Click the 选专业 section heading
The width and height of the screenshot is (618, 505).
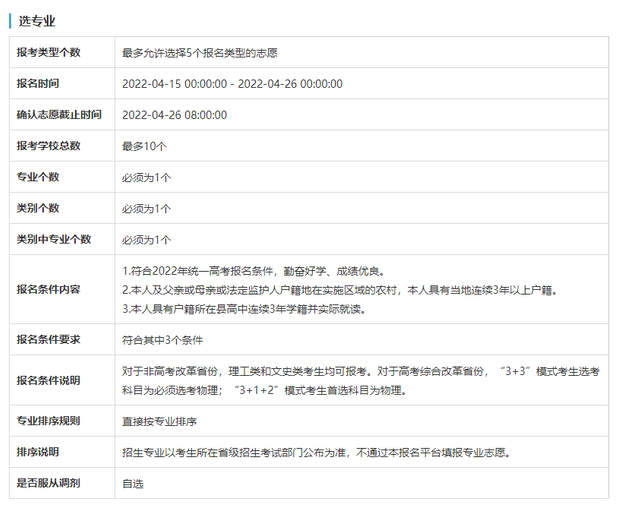(x=37, y=20)
